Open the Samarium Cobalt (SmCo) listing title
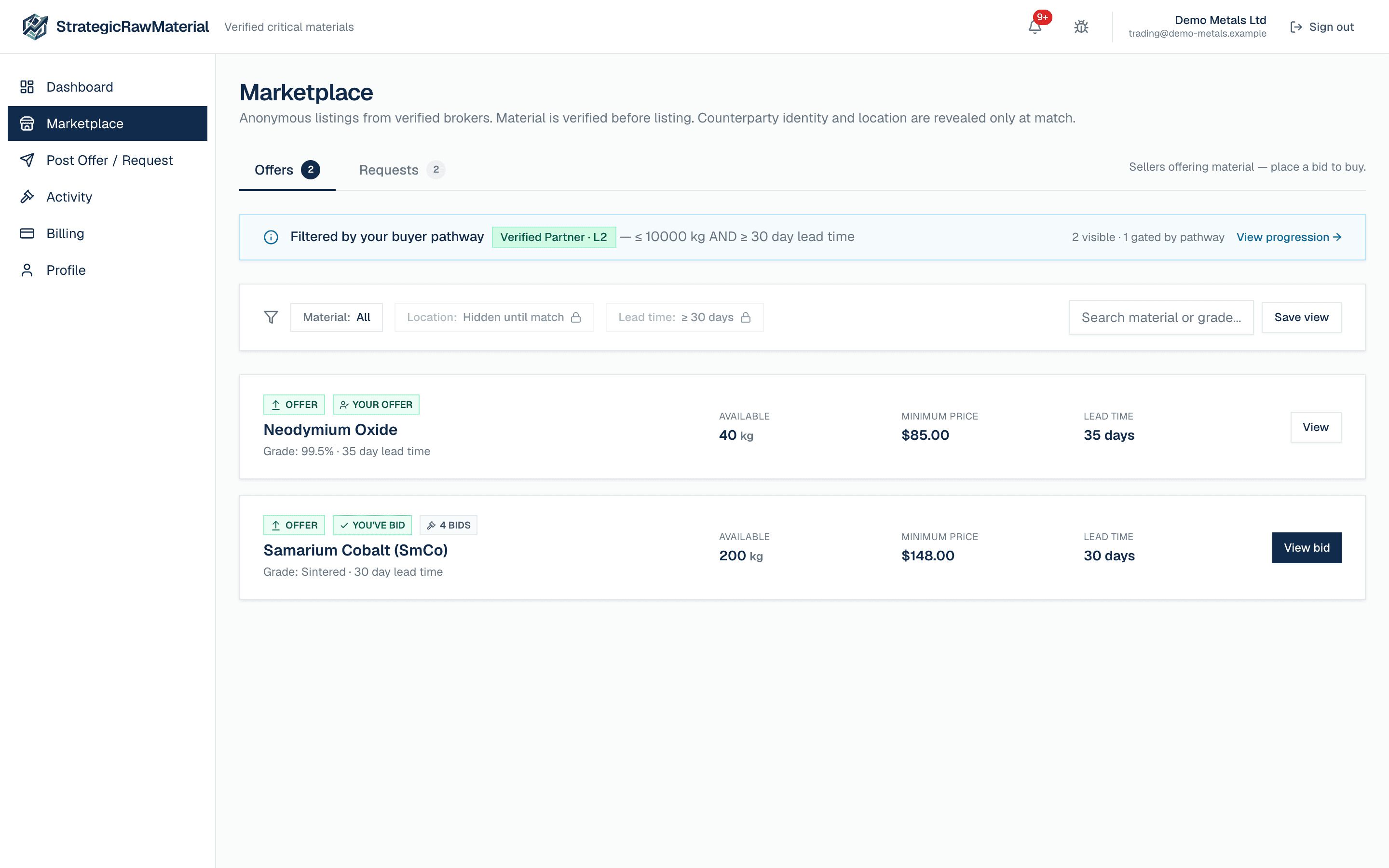1389x868 pixels. (x=355, y=550)
